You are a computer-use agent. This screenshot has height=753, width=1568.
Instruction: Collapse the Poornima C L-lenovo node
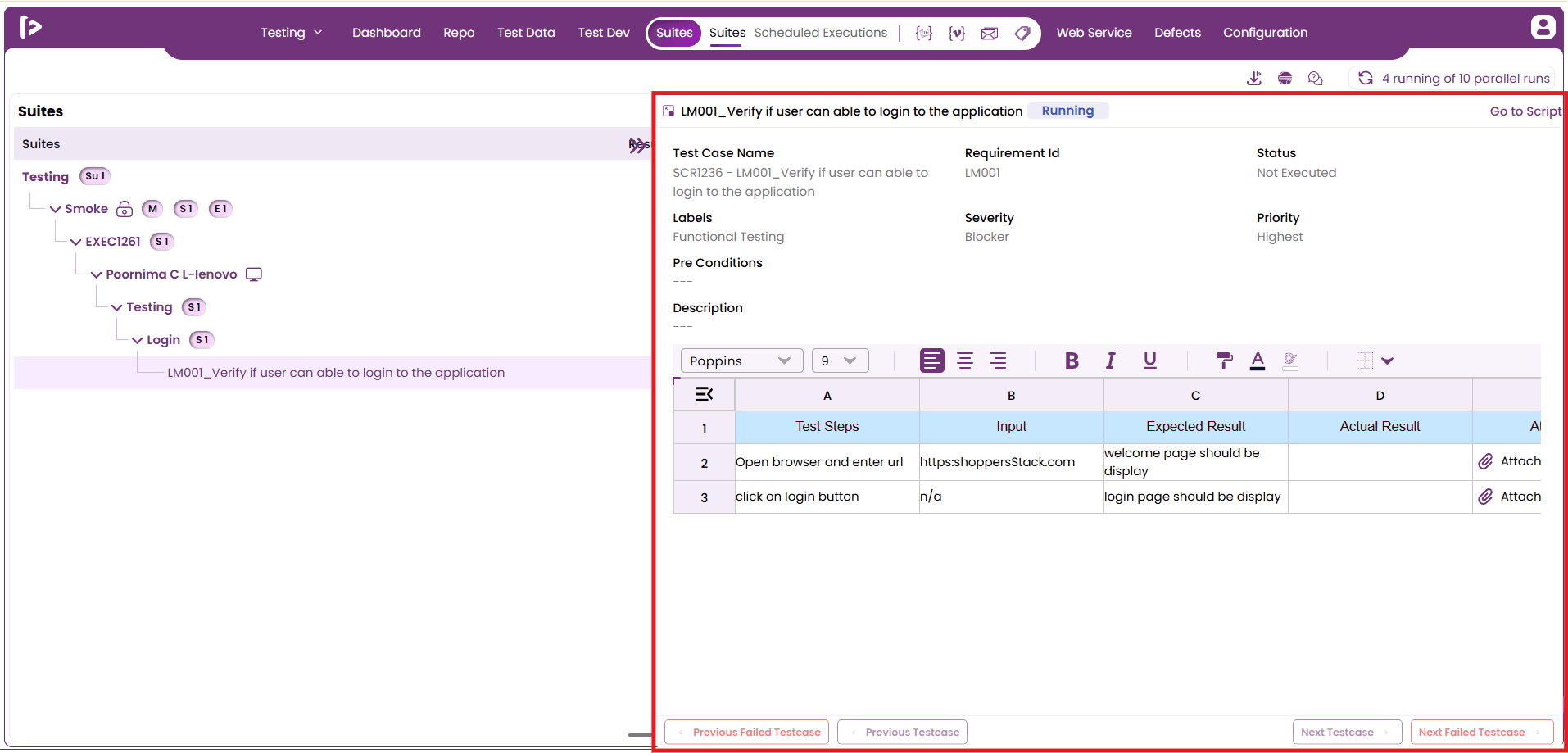(96, 275)
